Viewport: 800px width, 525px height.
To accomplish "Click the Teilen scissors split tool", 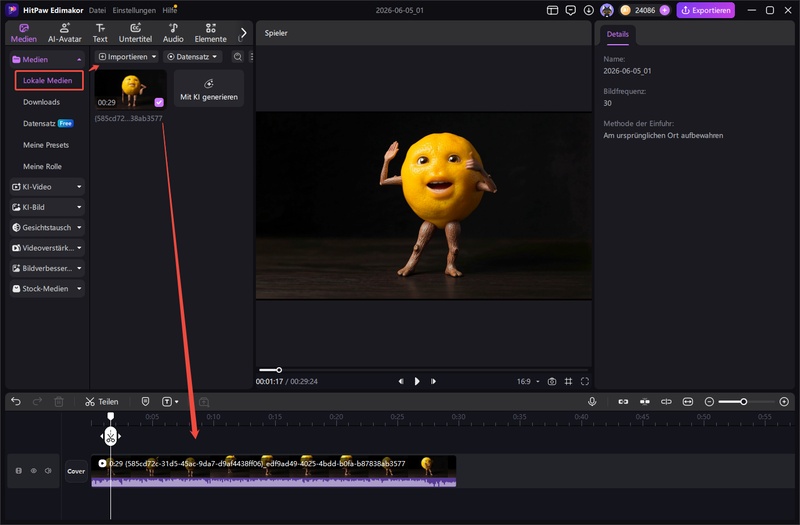I will (102, 402).
